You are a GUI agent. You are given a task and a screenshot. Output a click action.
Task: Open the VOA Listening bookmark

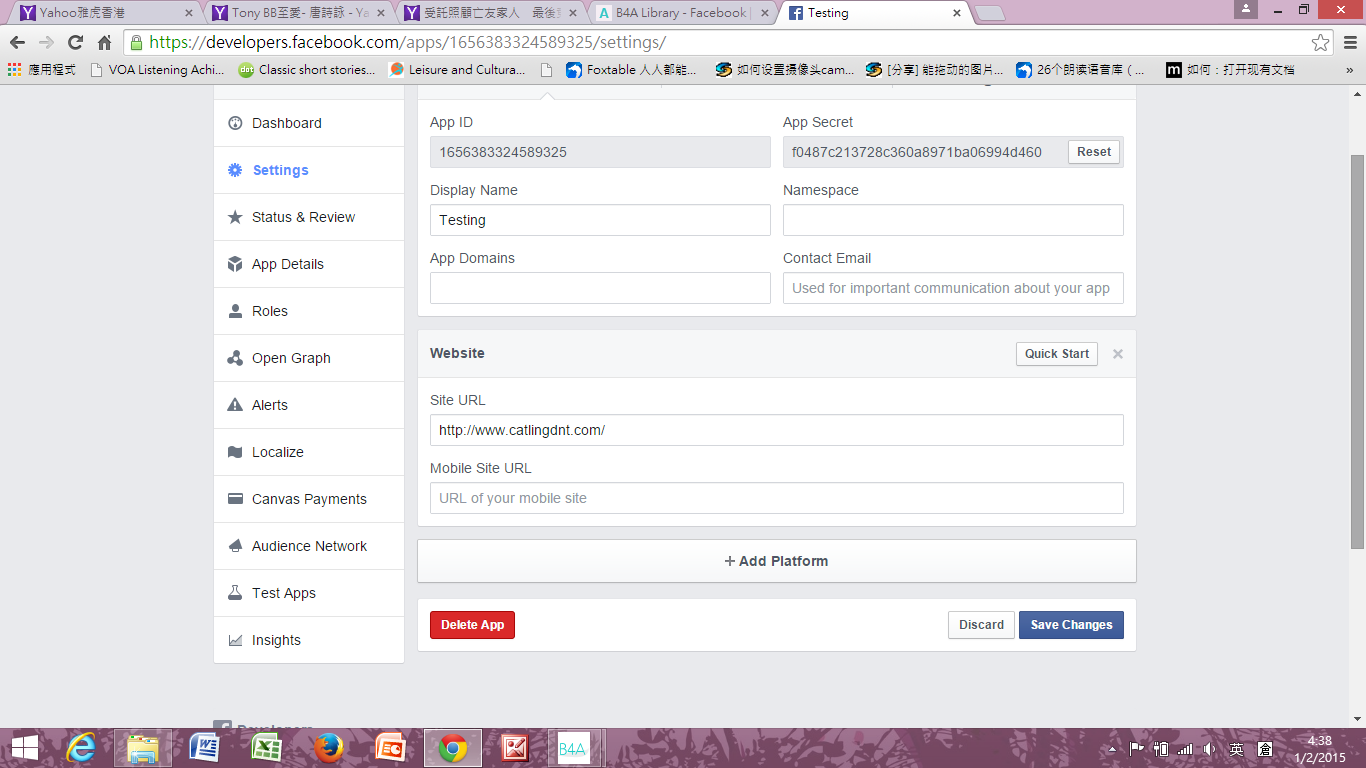(157, 70)
